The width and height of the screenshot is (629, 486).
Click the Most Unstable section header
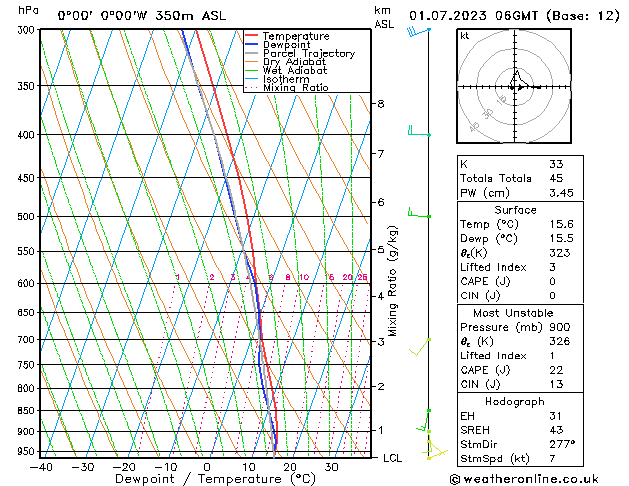point(515,313)
